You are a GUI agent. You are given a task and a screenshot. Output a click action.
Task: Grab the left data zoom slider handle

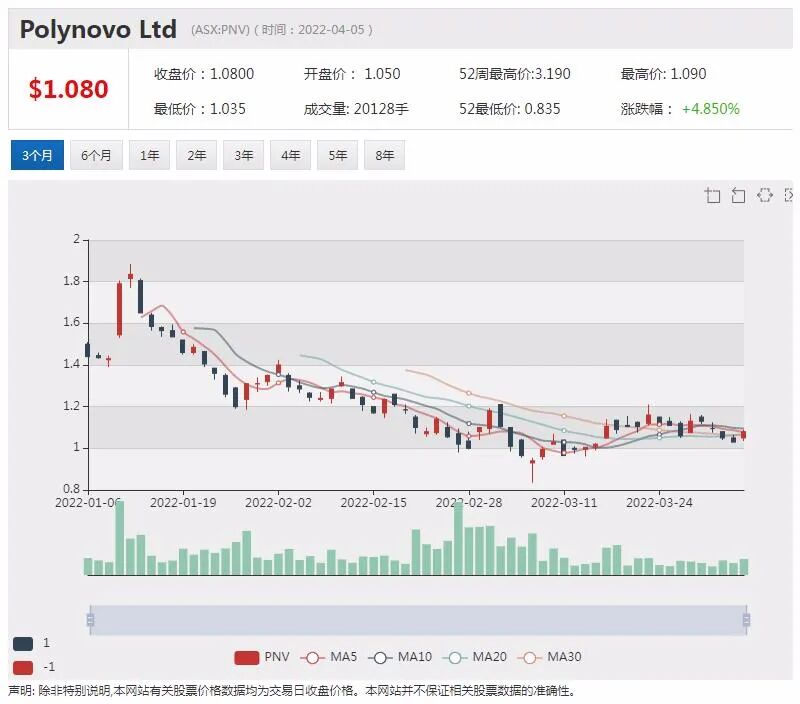90,620
